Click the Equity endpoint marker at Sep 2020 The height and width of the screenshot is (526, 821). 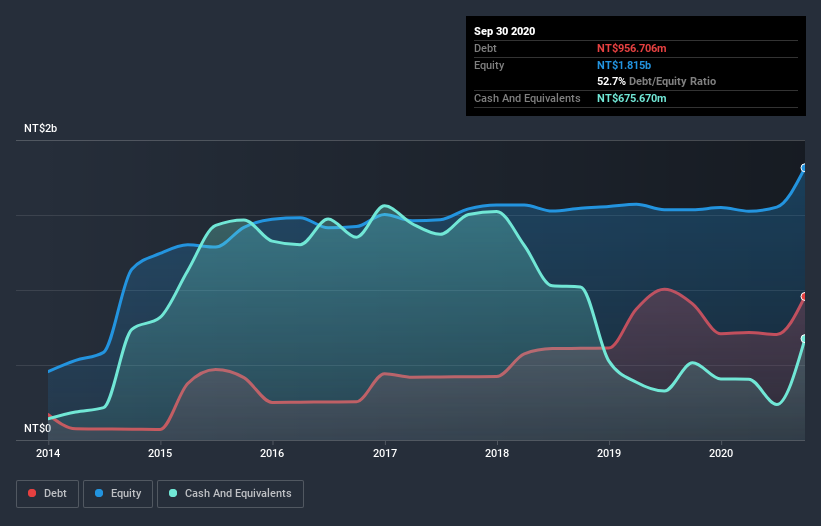coord(804,168)
